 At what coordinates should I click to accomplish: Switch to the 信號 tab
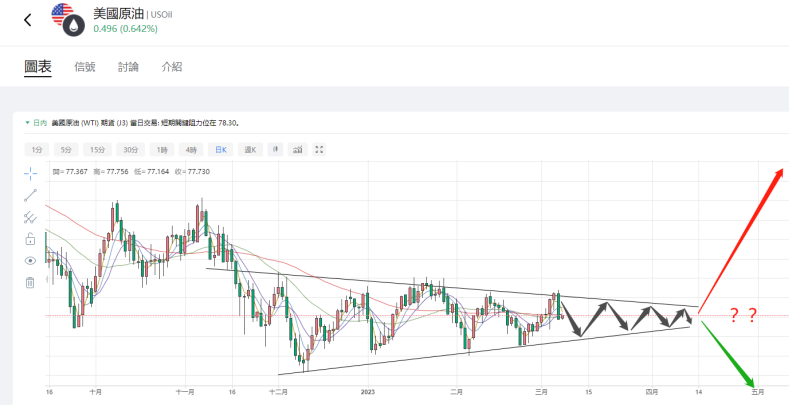pyautogui.click(x=85, y=67)
